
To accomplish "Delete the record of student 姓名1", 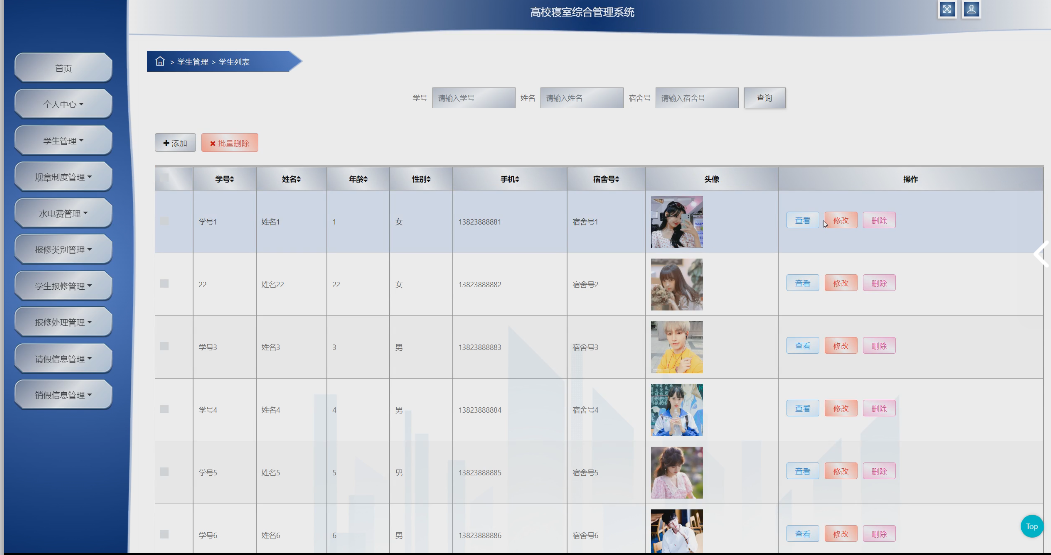I will pos(879,221).
